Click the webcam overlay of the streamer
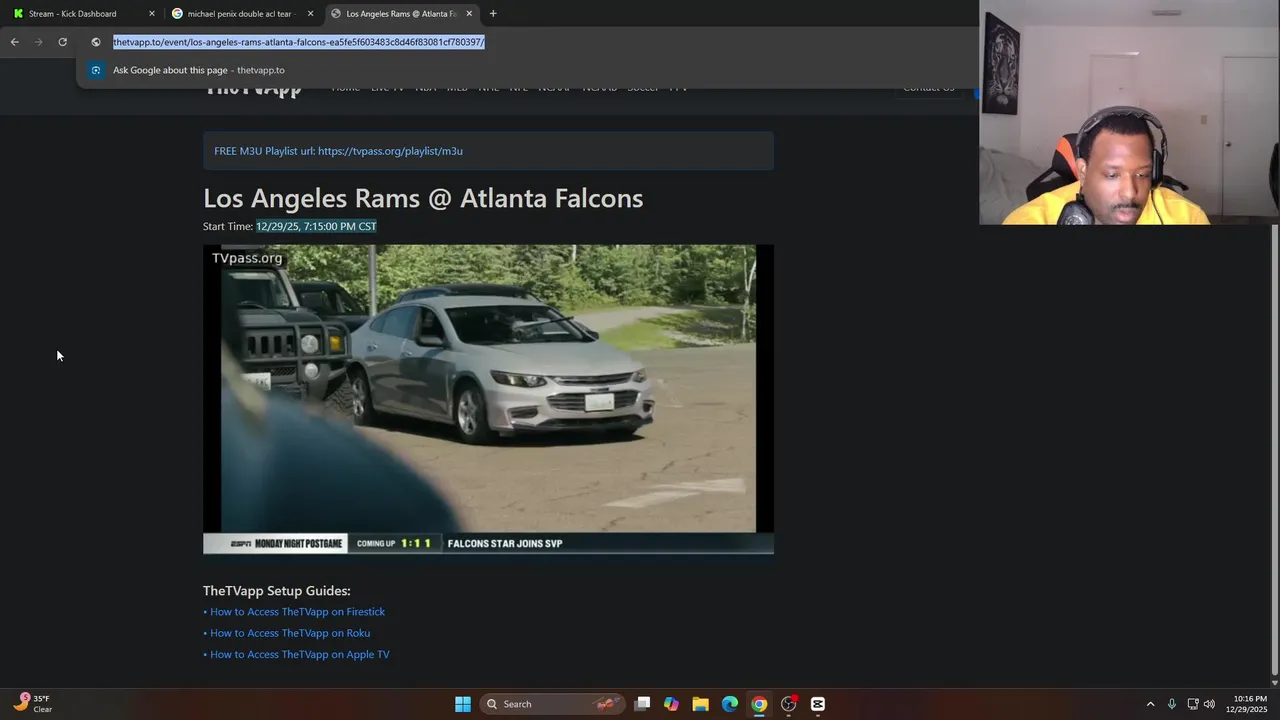 point(1129,112)
